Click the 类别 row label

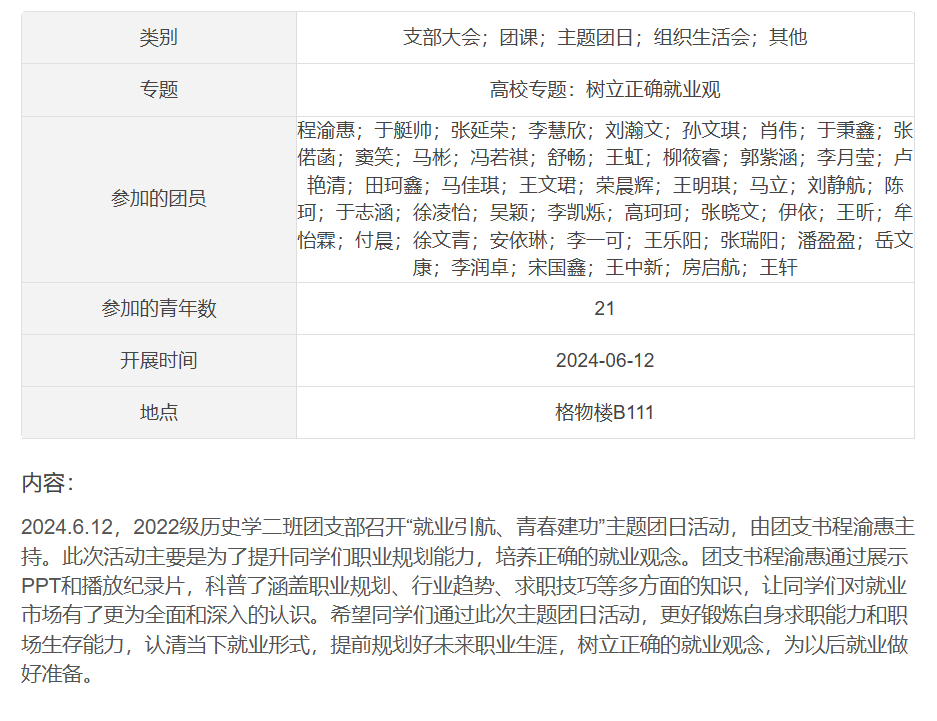(x=158, y=38)
